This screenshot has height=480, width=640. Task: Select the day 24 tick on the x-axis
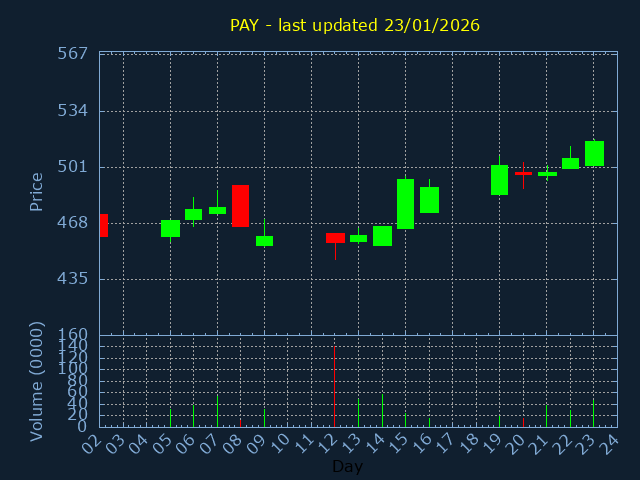pos(610,441)
